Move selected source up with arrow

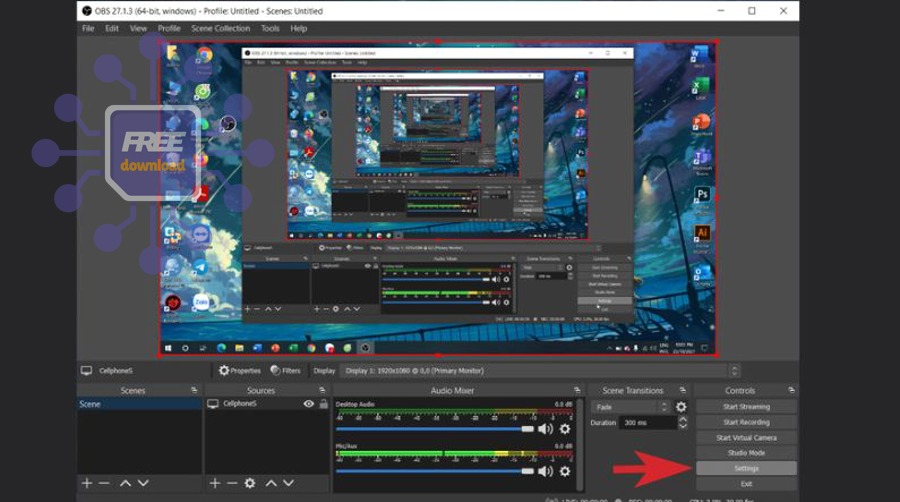[x=270, y=483]
